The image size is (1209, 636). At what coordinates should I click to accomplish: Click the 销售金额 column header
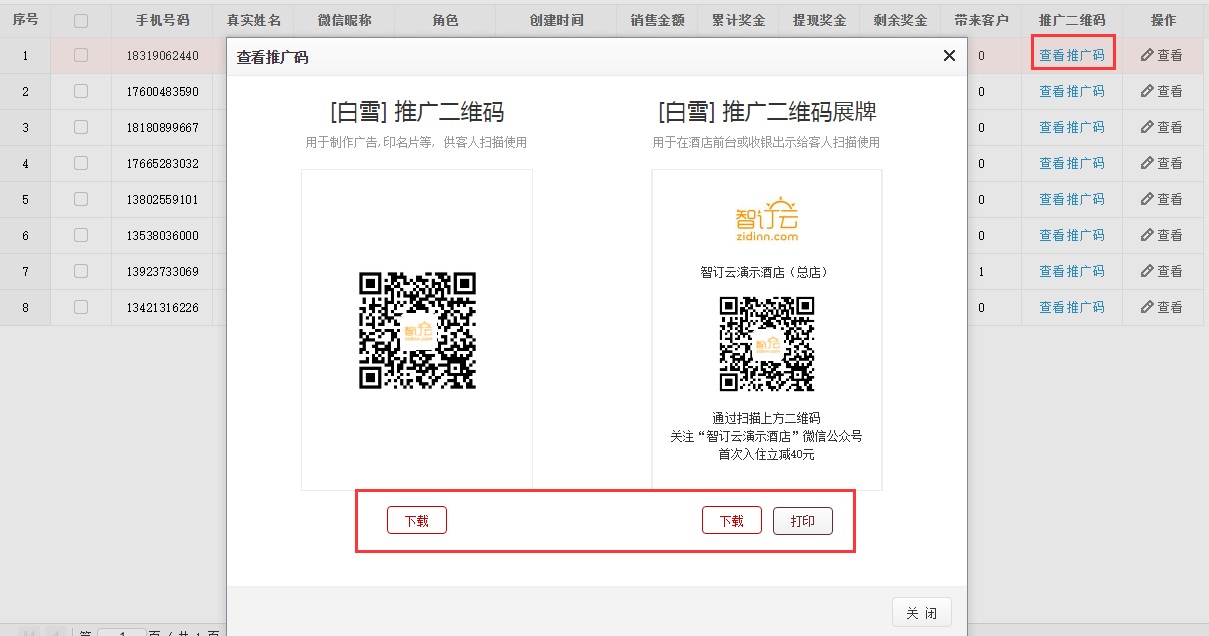[x=657, y=20]
